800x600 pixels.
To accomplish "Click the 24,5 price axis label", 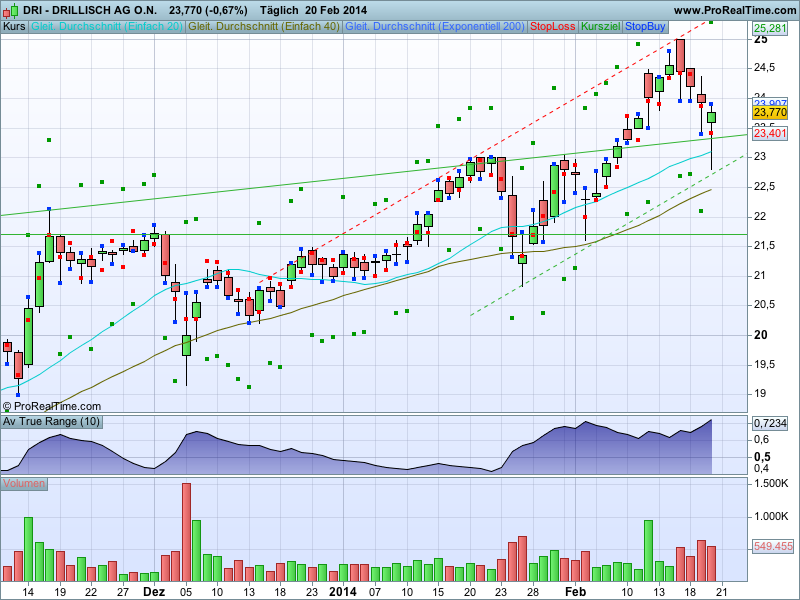I will point(764,68).
